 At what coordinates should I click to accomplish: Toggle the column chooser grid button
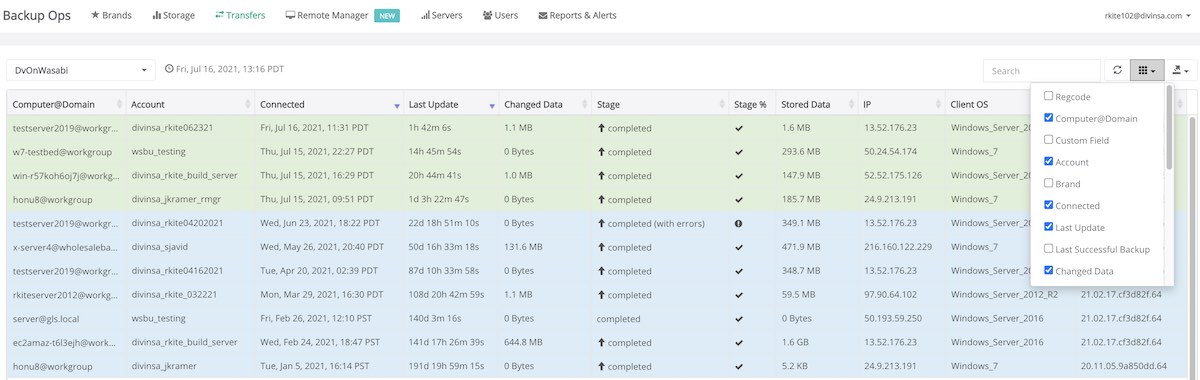click(x=1146, y=71)
